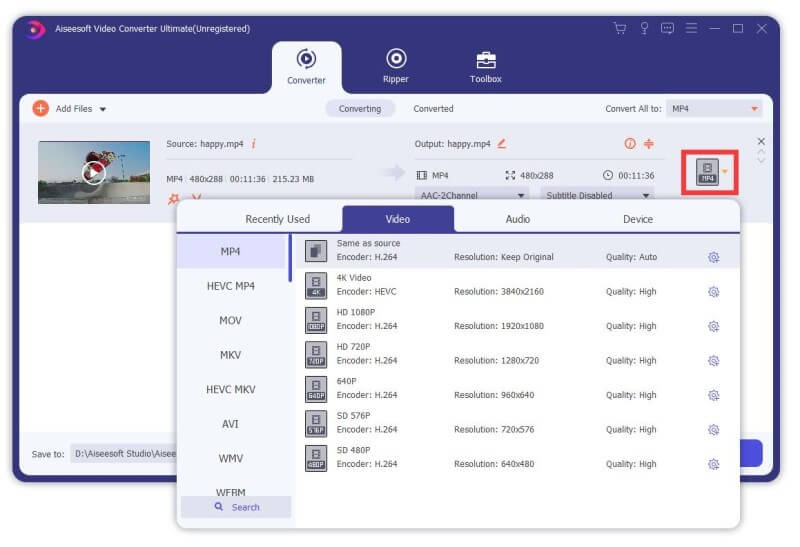Expand the Add Files dropdown arrow
Screen dimensions: 800x547
pos(103,109)
